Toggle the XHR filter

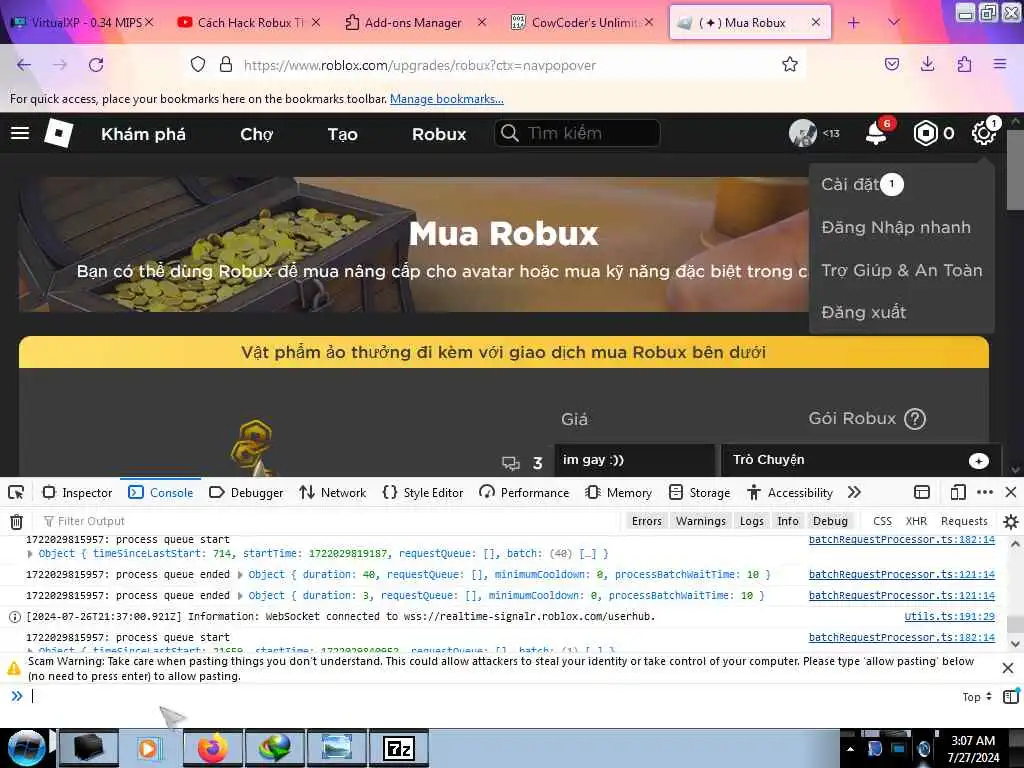point(916,520)
